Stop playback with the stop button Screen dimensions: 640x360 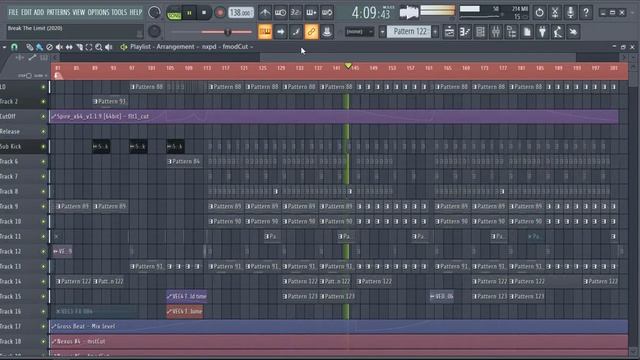pos(204,13)
